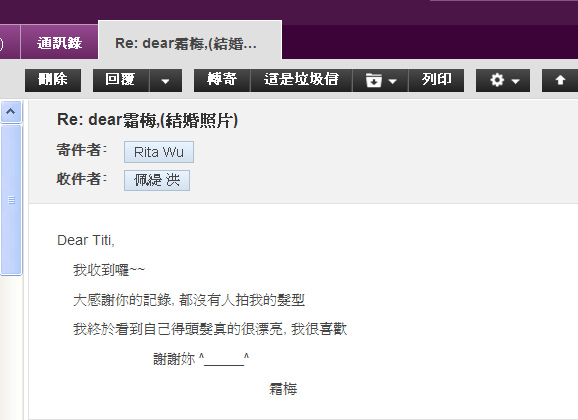The image size is (578, 420).
Task: Click sender chip Rita Wu
Action: [159, 152]
